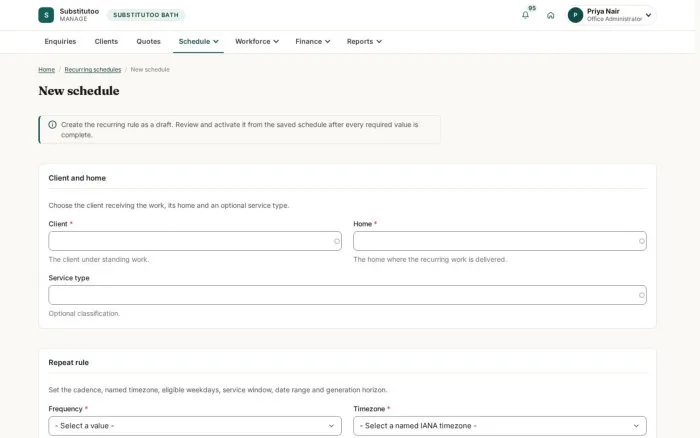Viewport: 700px width, 438px height.
Task: Focus the Home input field
Action: 500,241
